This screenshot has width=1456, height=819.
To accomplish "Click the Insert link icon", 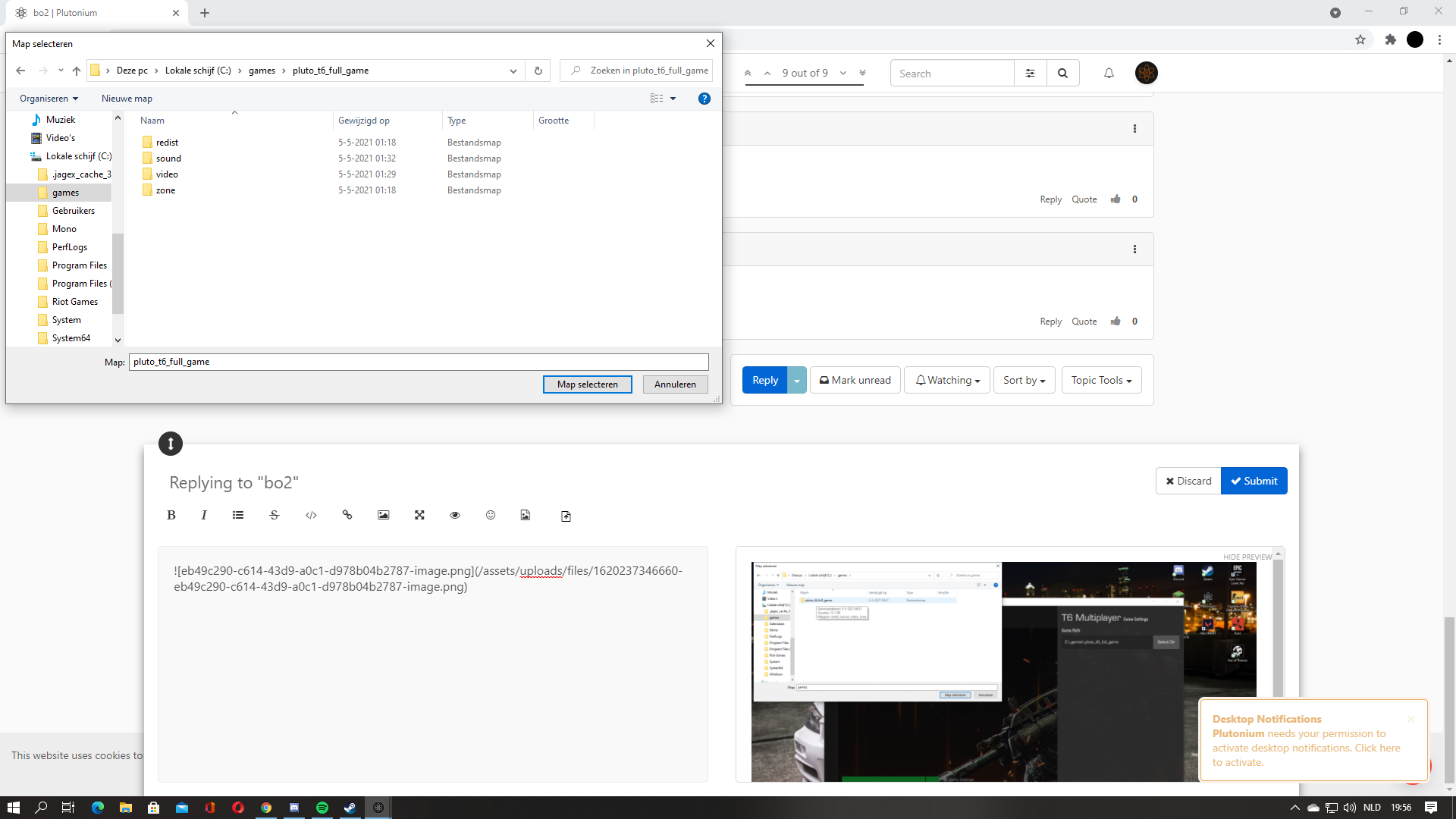I will (348, 515).
